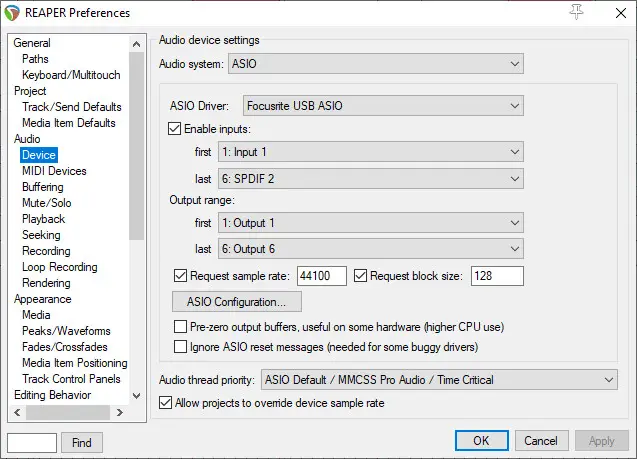Click the REAPER logo icon

click(x=11, y=13)
